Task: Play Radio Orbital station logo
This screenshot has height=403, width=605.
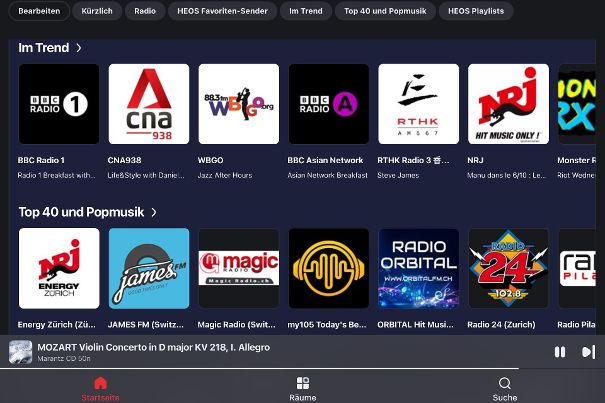Action: tap(419, 268)
